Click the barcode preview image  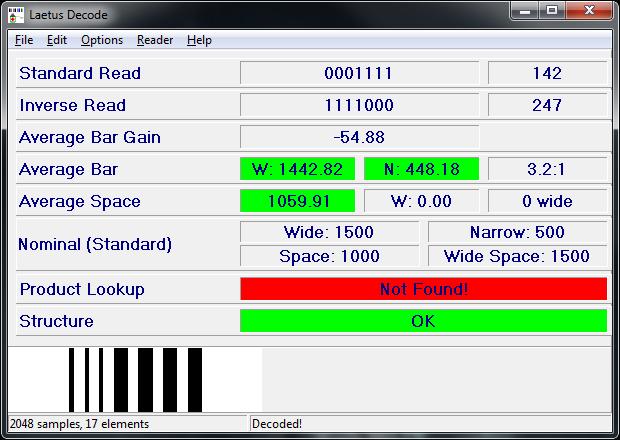(x=135, y=379)
